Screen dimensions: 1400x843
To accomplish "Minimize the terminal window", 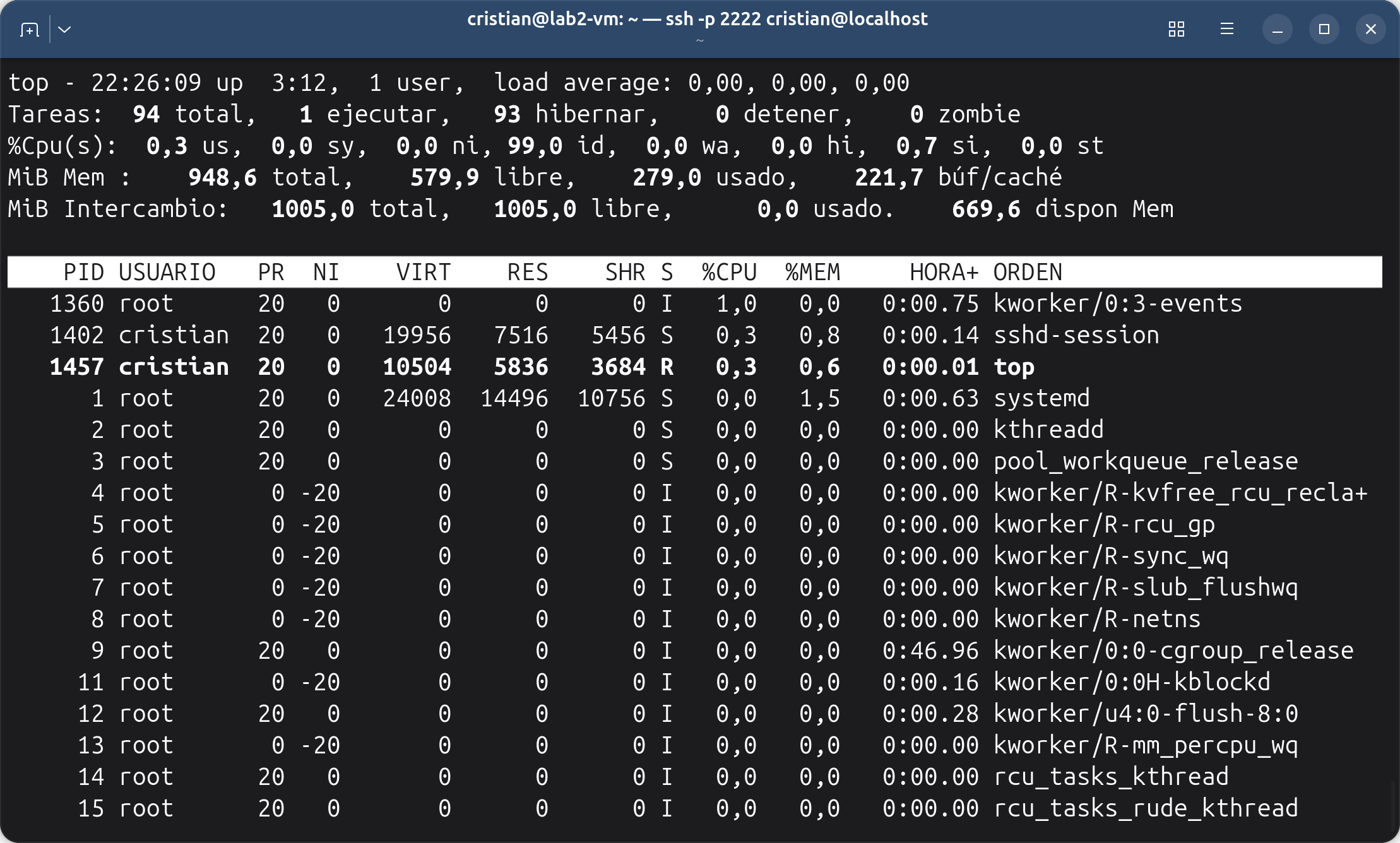I will pos(1278,29).
